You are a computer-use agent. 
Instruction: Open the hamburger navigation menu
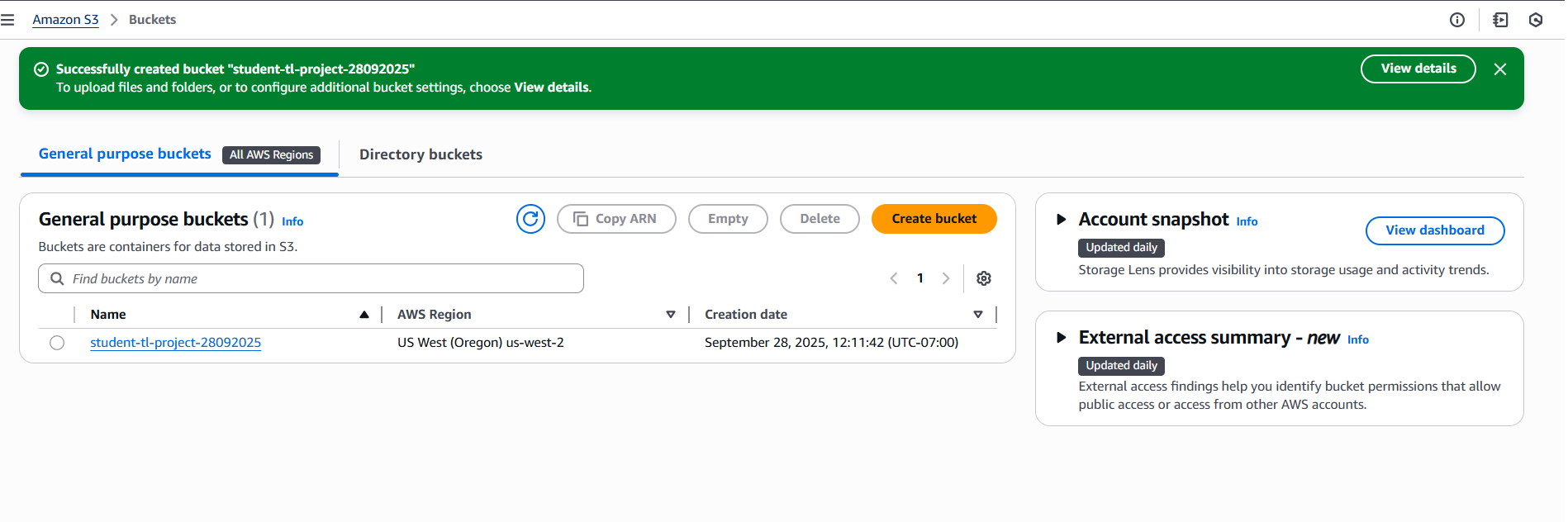click(x=8, y=20)
